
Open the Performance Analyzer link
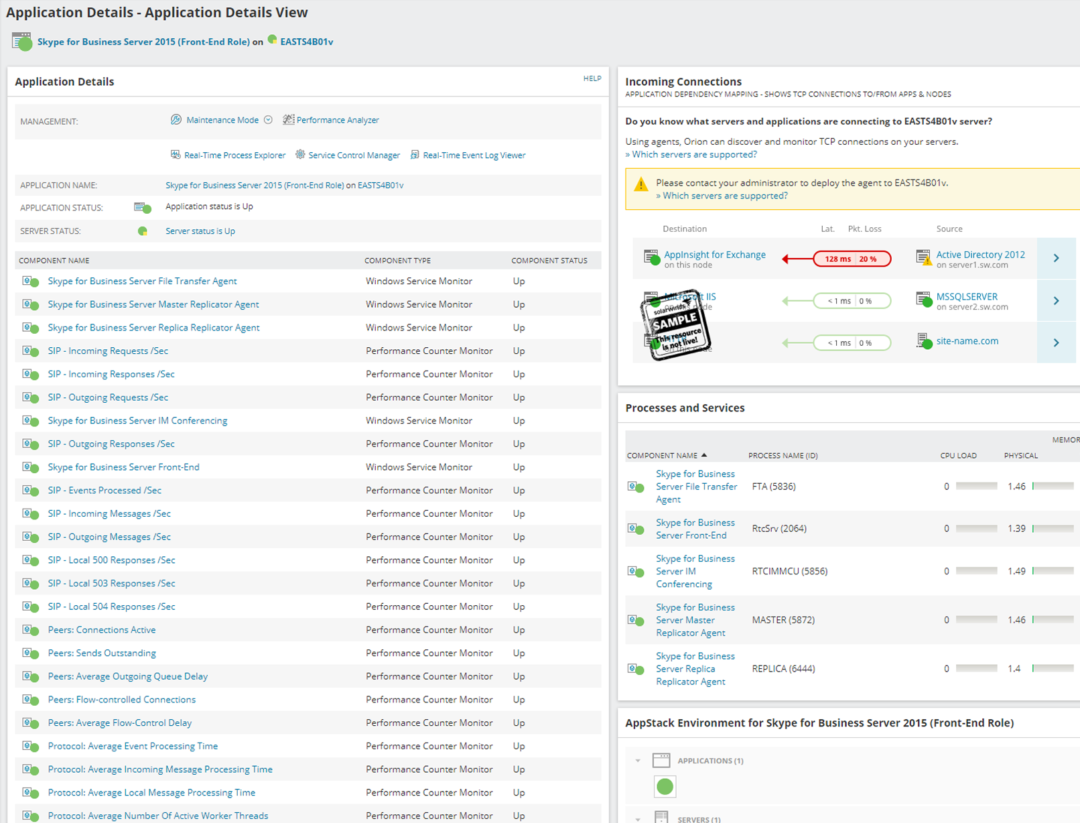point(338,120)
